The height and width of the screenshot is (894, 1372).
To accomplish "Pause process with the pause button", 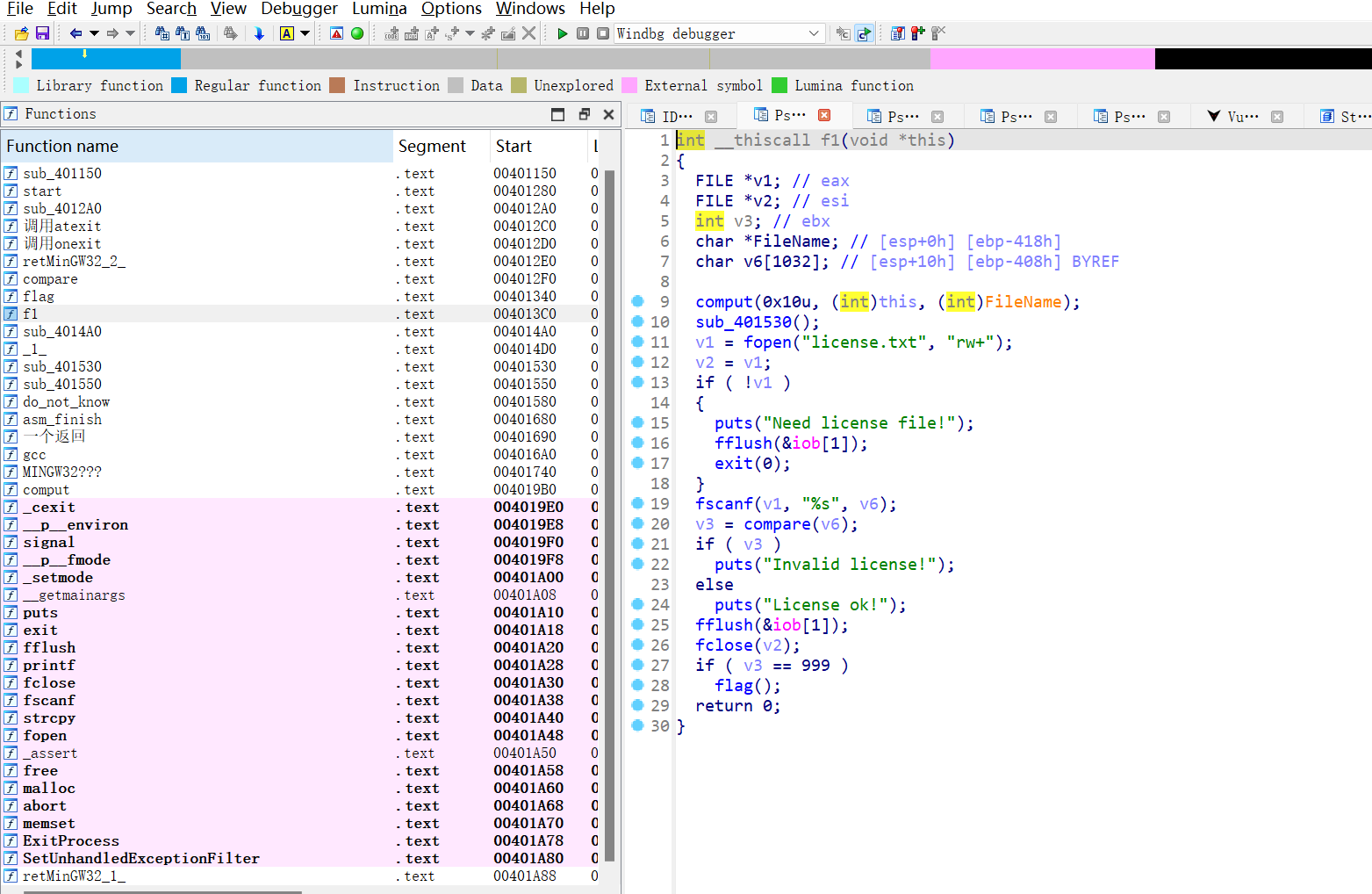I will [x=583, y=33].
